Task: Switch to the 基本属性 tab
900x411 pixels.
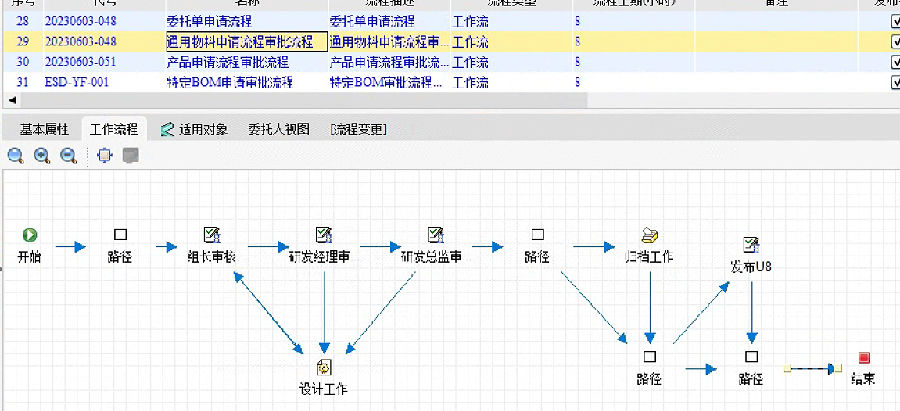Action: tap(44, 129)
